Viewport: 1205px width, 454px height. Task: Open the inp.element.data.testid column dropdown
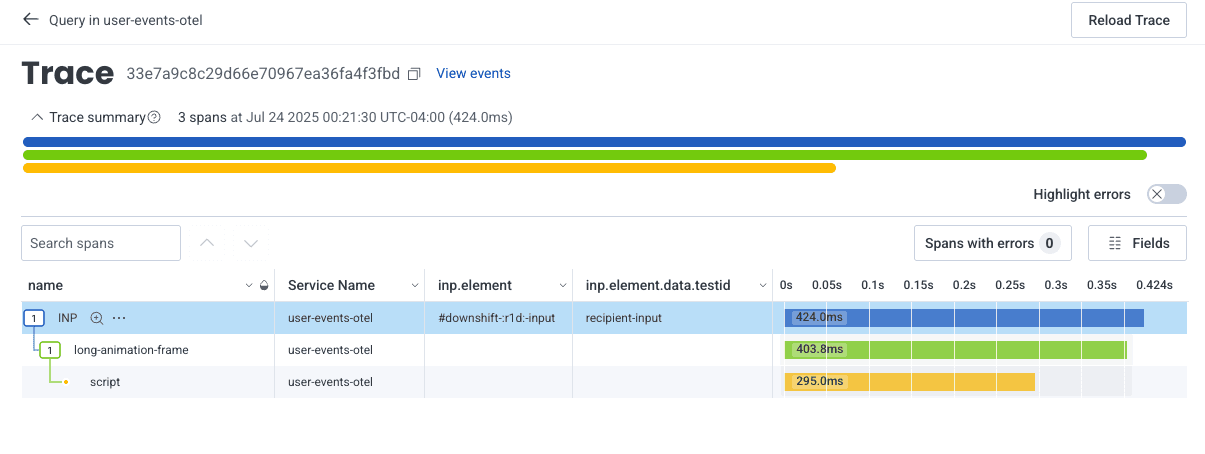tap(764, 286)
